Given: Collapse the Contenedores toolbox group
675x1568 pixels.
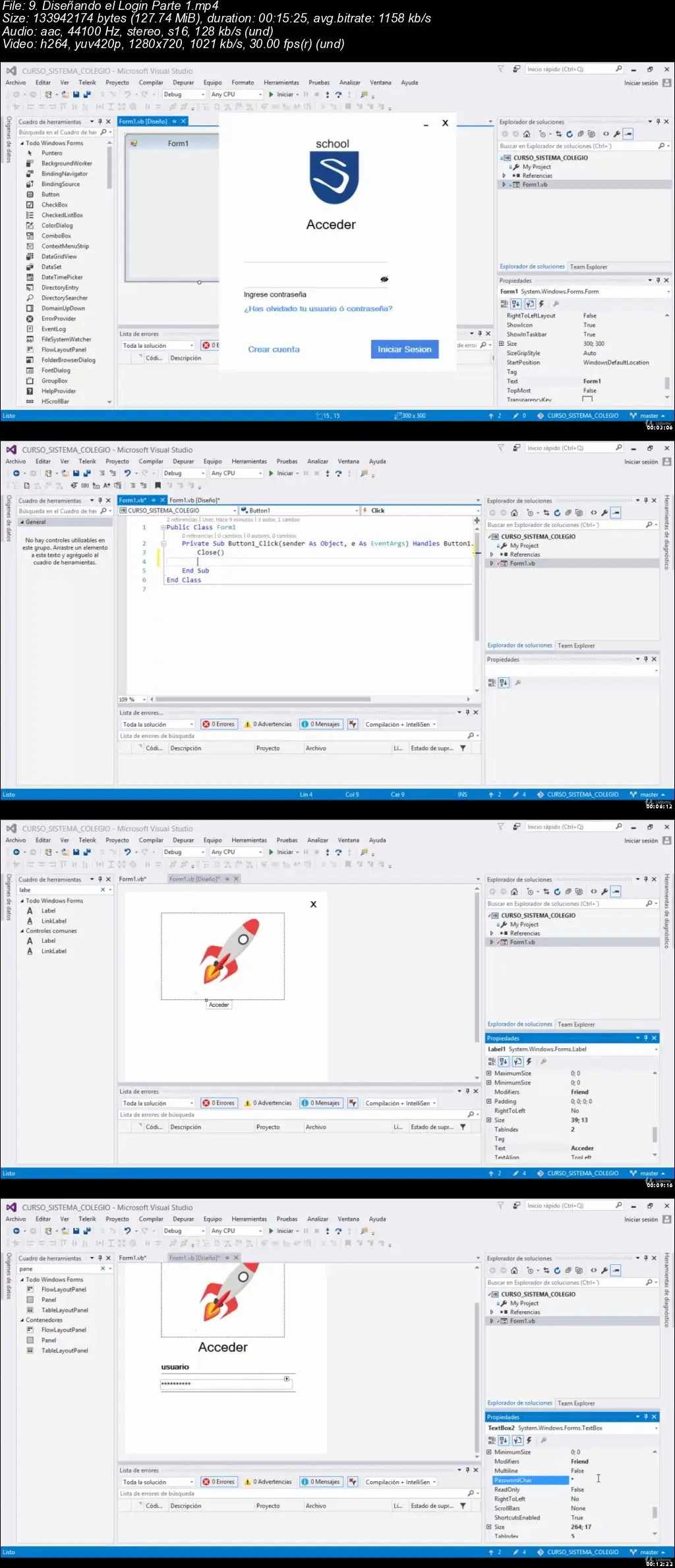Looking at the screenshot, I should point(22,1320).
